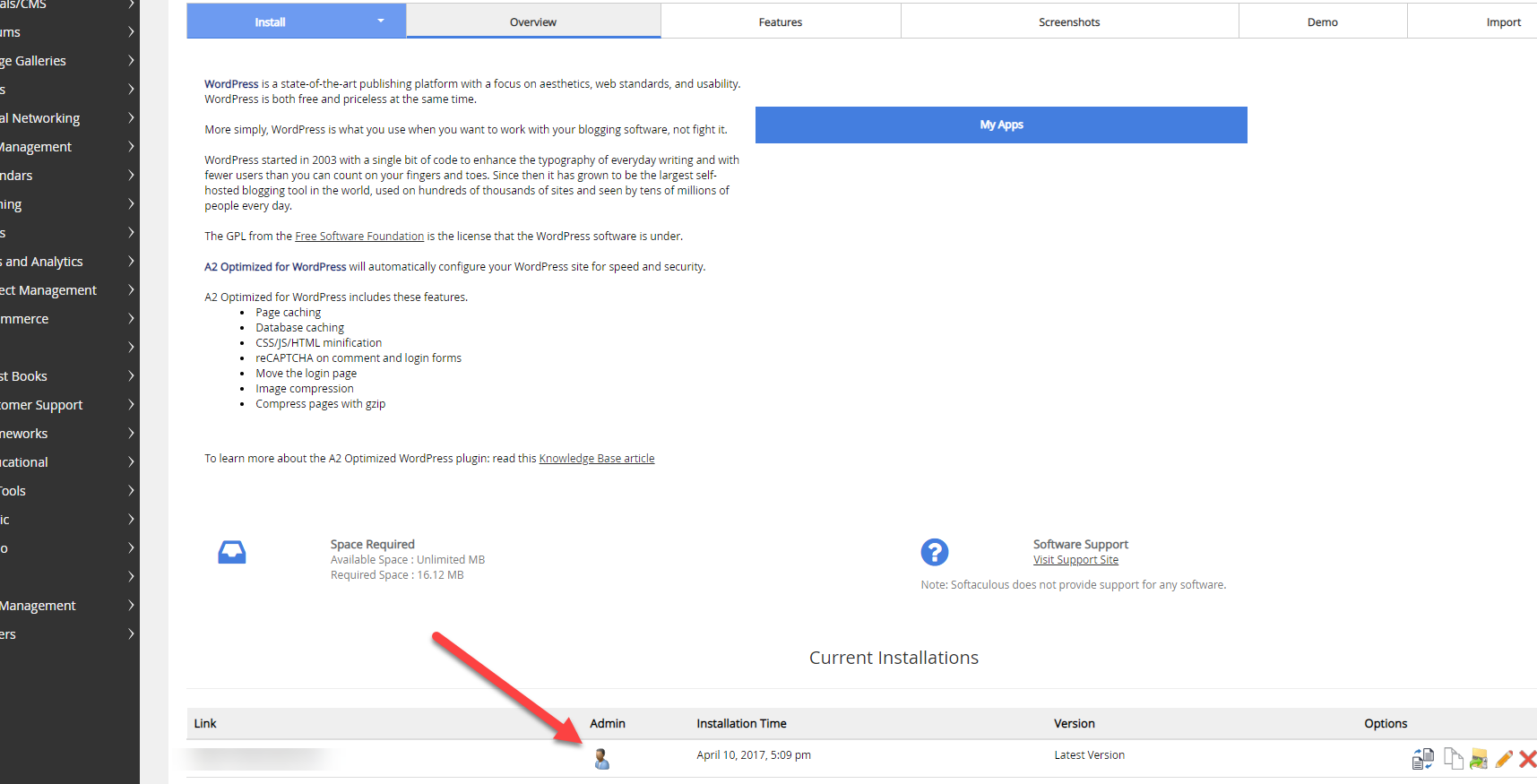The width and height of the screenshot is (1537, 784).
Task: Open the Knowledge Base article link
Action: (597, 459)
